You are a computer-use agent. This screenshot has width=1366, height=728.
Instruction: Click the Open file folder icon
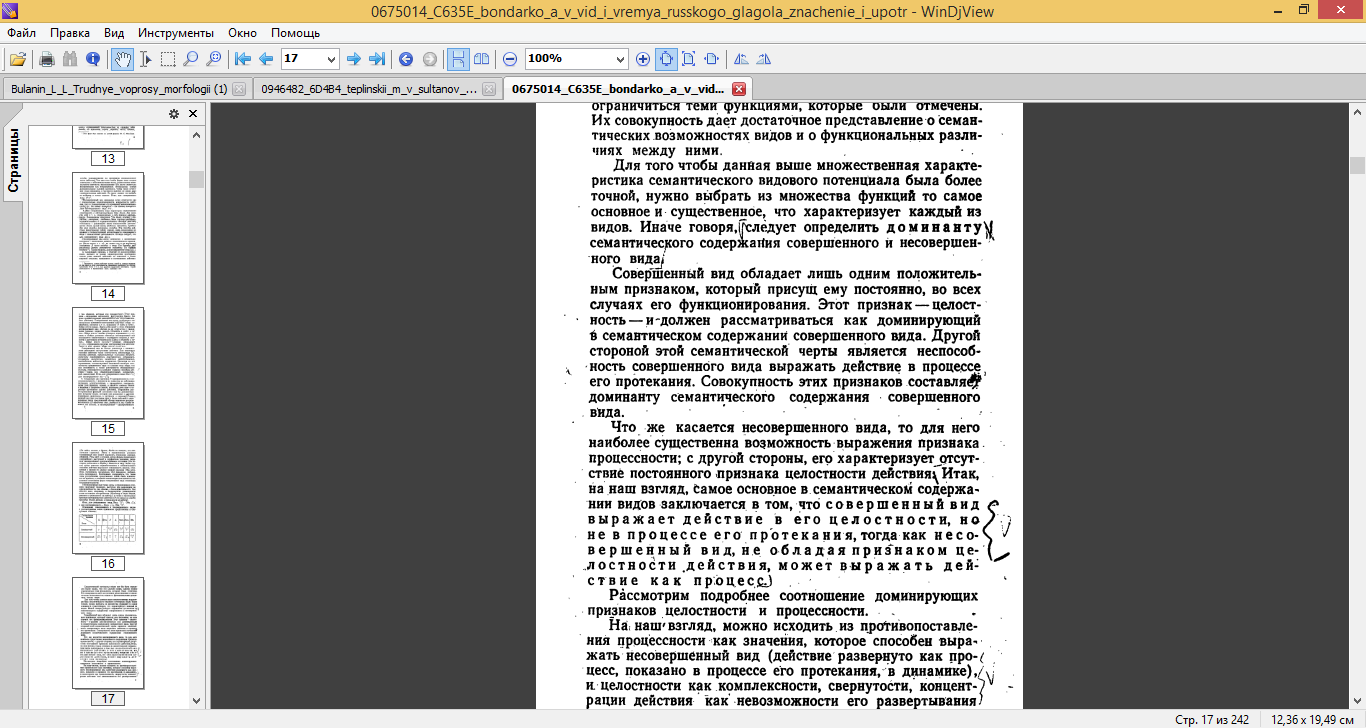tap(17, 59)
